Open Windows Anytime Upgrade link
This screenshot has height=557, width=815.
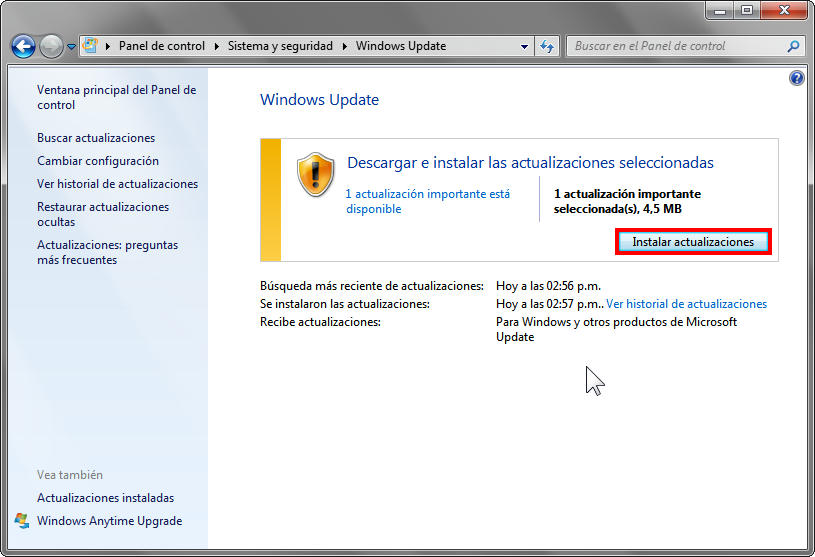click(x=110, y=521)
